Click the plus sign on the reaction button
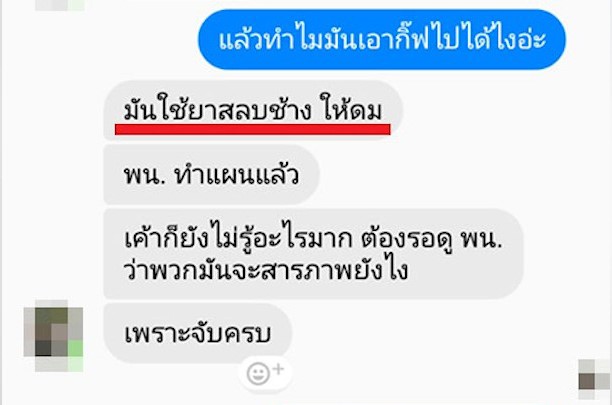Image resolution: width=612 pixels, height=405 pixels. [x=278, y=369]
